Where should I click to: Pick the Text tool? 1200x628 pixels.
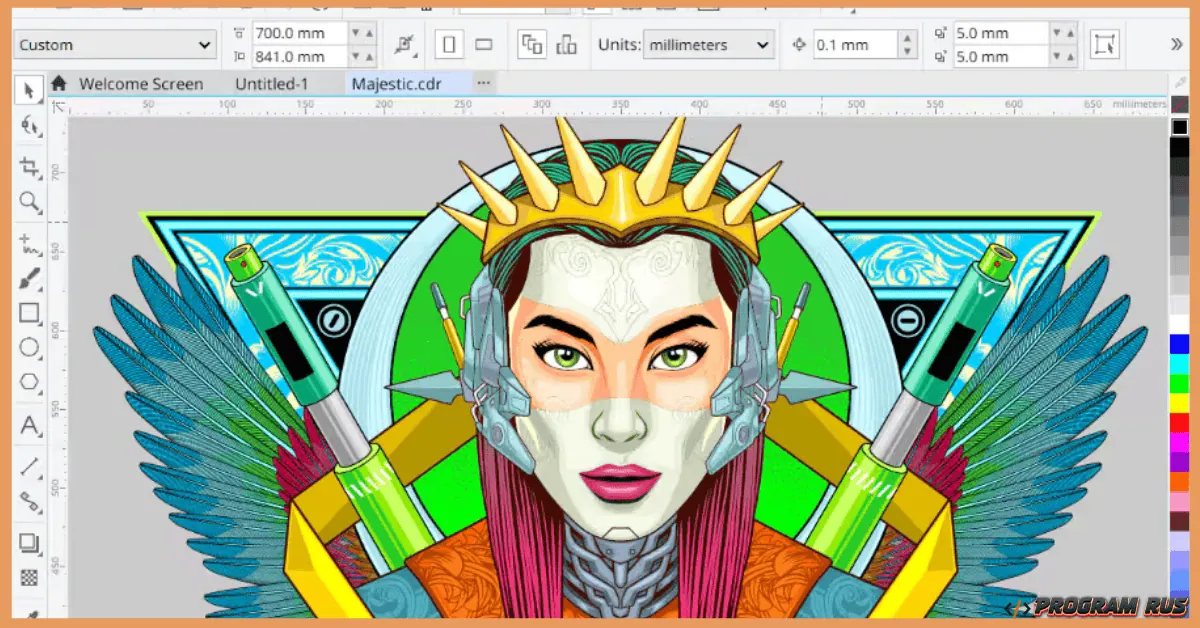pos(30,427)
